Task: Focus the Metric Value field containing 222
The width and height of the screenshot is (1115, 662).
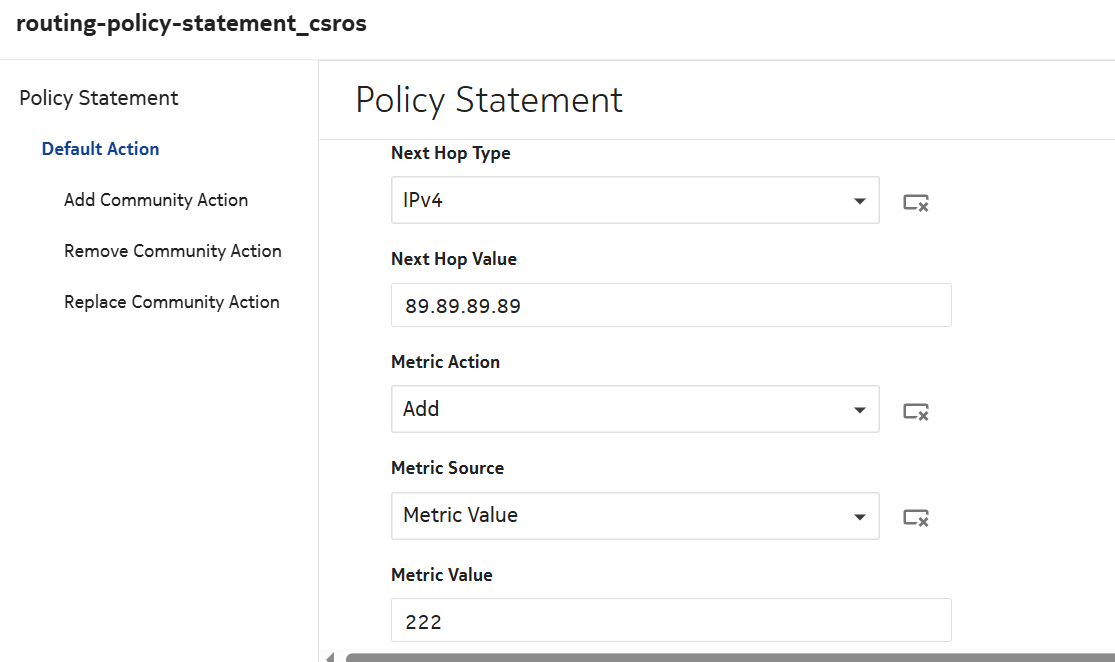Action: point(670,621)
